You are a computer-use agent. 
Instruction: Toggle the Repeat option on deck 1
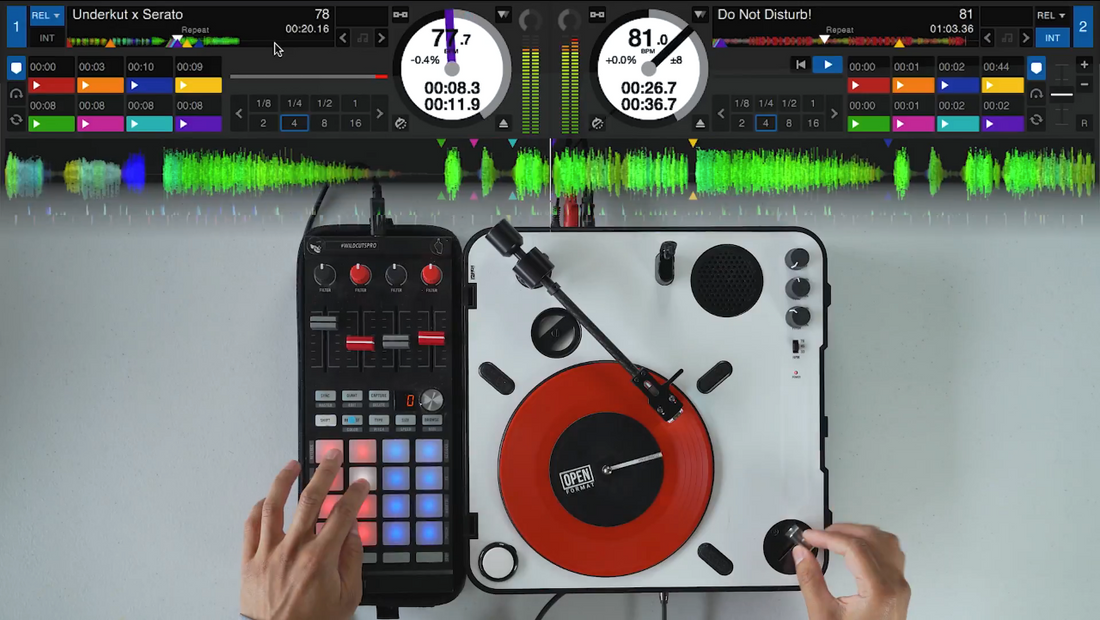point(195,30)
